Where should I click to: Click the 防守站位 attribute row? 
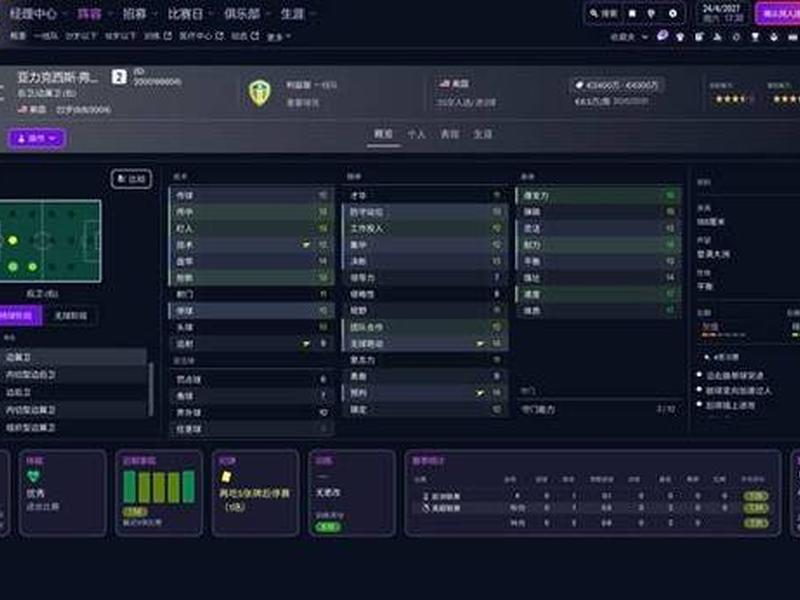coord(424,212)
